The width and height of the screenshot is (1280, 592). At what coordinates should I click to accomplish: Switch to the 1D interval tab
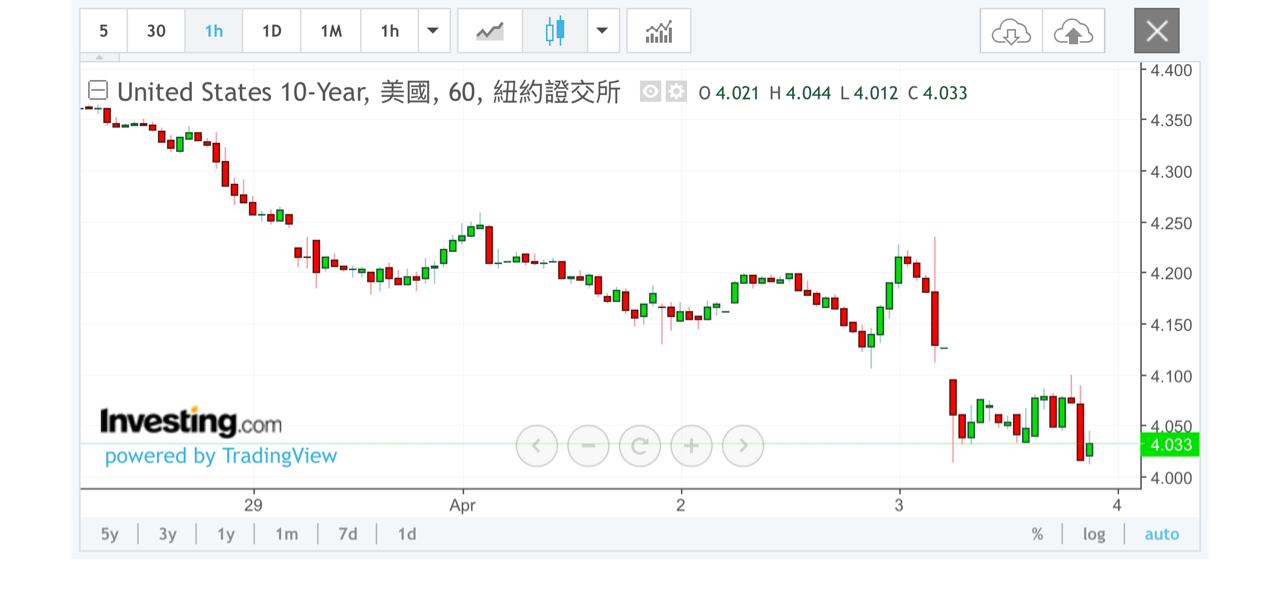point(271,31)
